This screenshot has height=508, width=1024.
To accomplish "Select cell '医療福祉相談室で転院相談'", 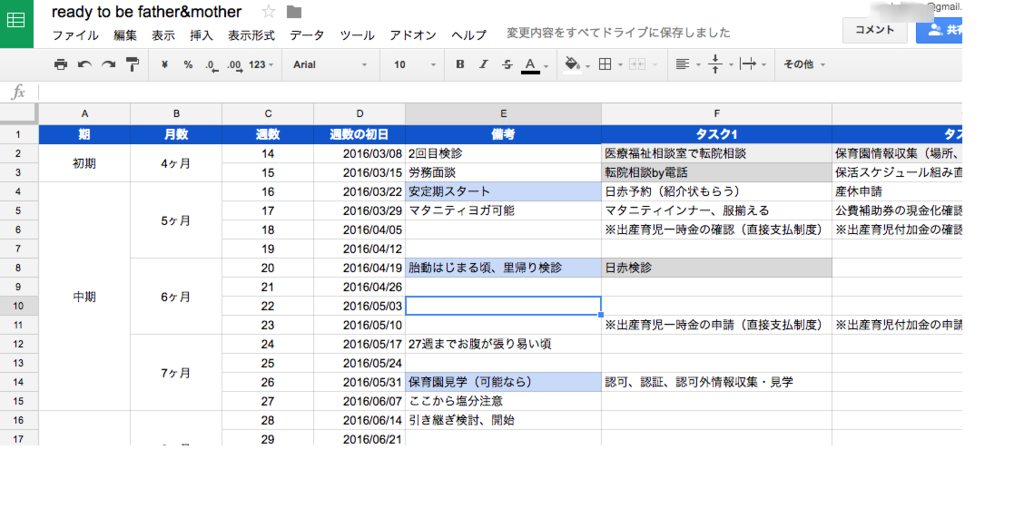I will click(716, 154).
